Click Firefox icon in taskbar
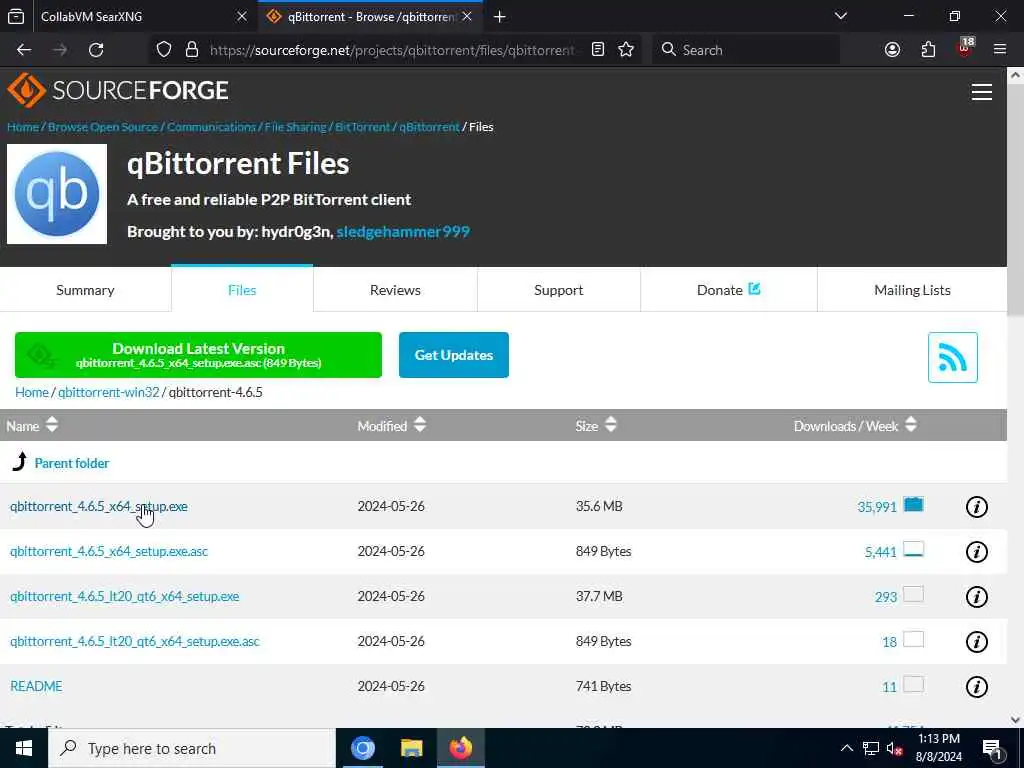Viewport: 1024px width, 768px height. click(460, 748)
